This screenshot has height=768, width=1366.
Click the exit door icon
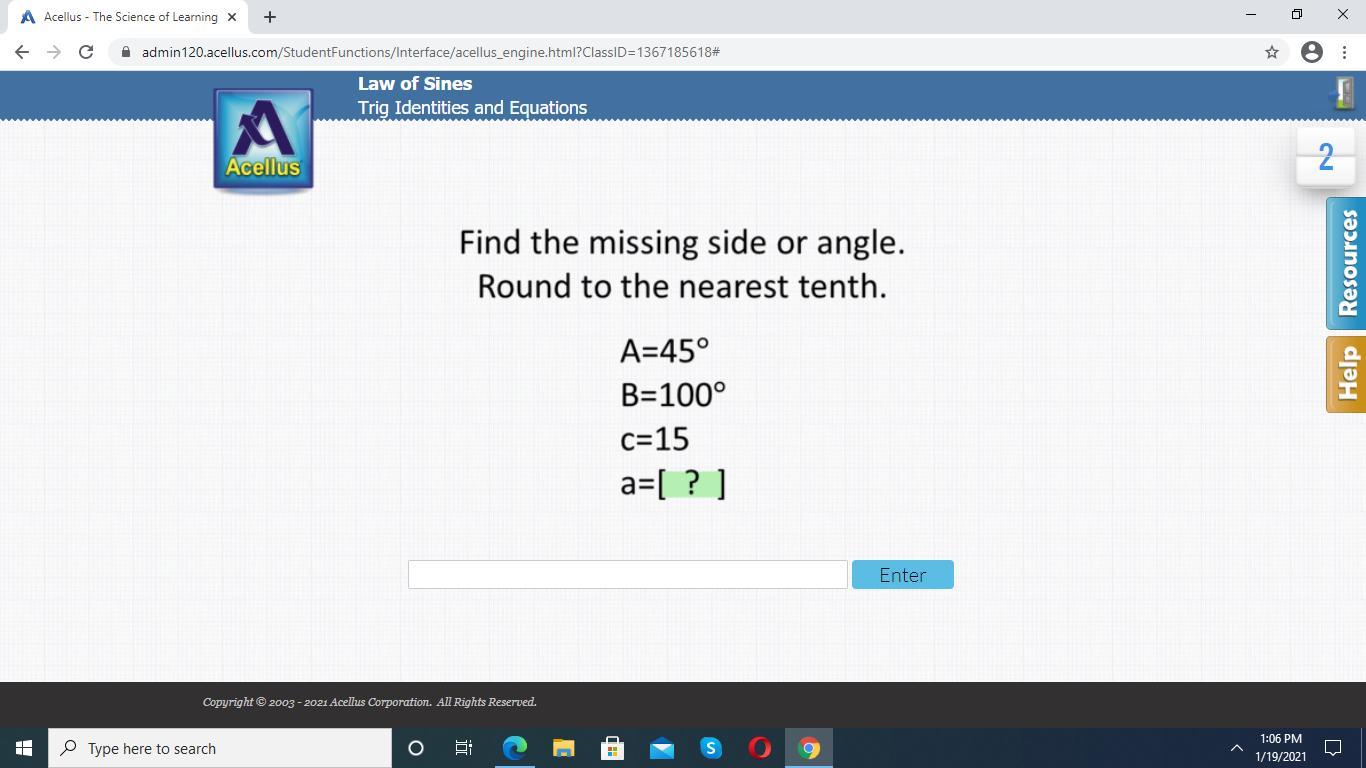[x=1343, y=94]
